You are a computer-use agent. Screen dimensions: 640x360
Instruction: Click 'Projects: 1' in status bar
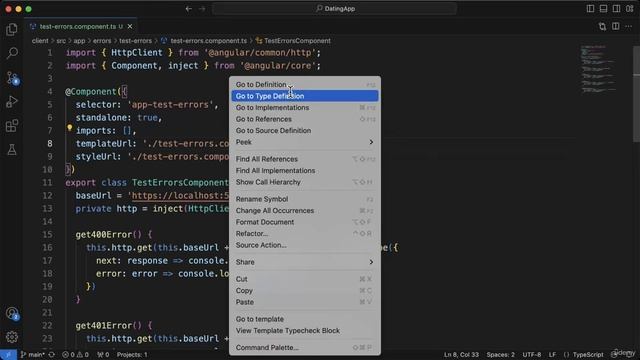coord(132,355)
